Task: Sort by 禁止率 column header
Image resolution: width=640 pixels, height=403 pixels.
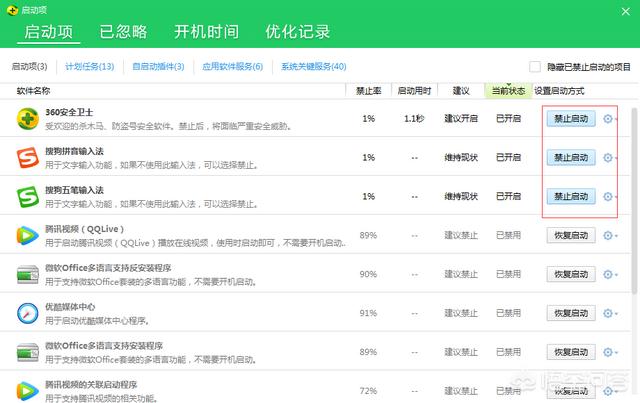Action: (369, 91)
